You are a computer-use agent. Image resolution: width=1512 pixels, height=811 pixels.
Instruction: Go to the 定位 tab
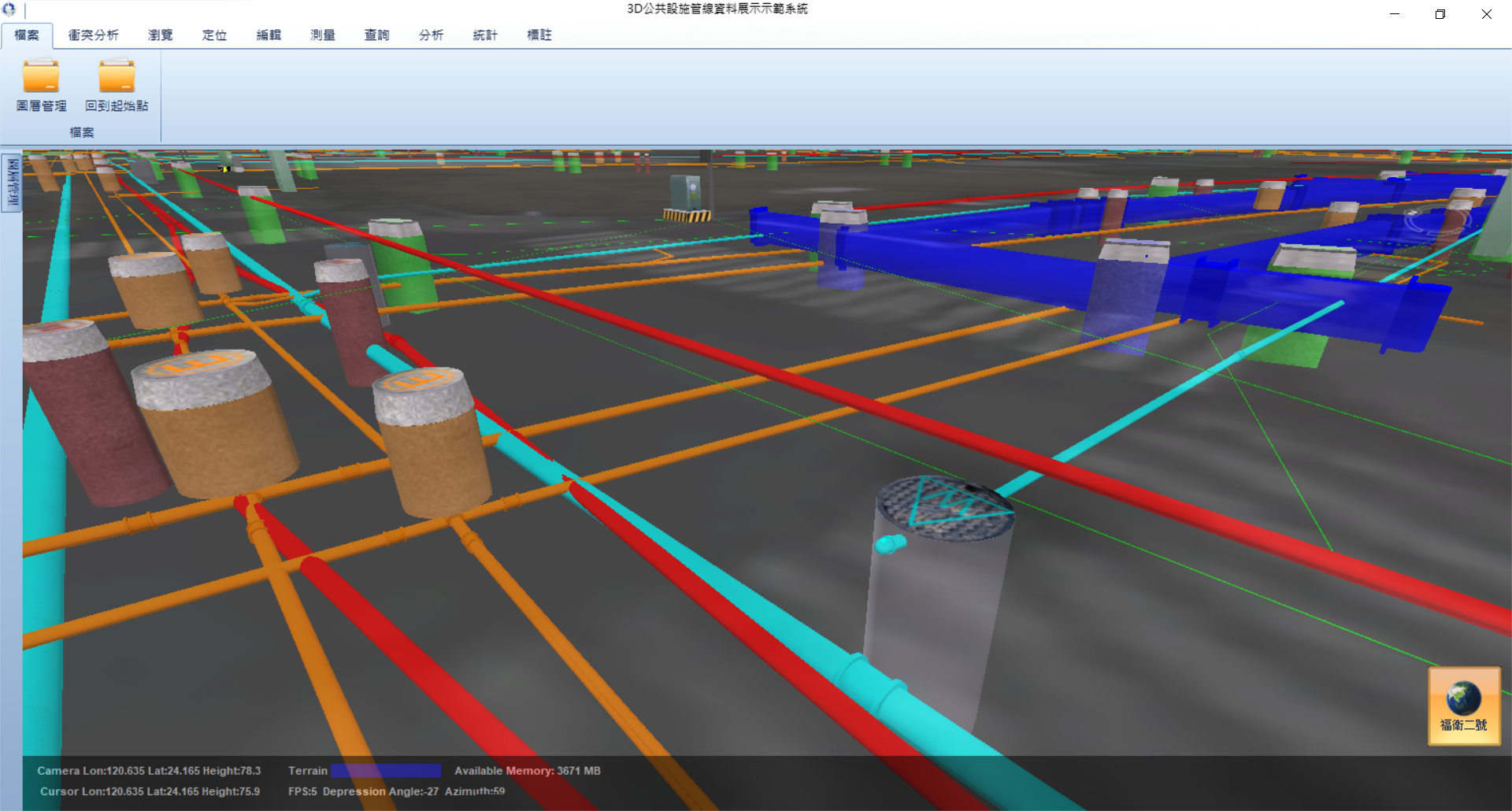click(x=214, y=35)
